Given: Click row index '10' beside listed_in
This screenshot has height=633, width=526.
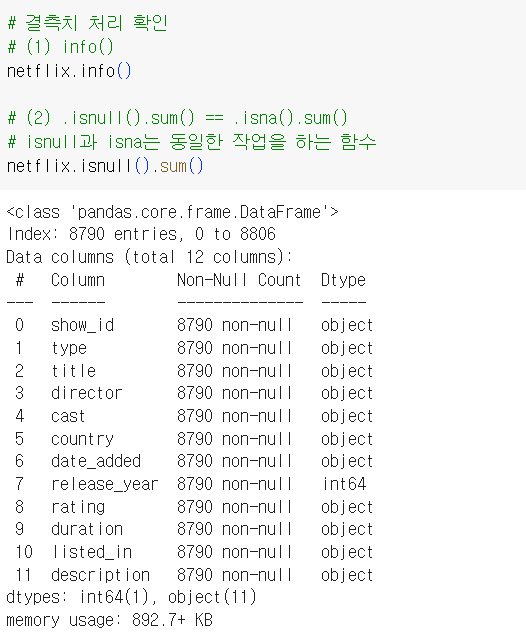Looking at the screenshot, I should click(24, 552).
